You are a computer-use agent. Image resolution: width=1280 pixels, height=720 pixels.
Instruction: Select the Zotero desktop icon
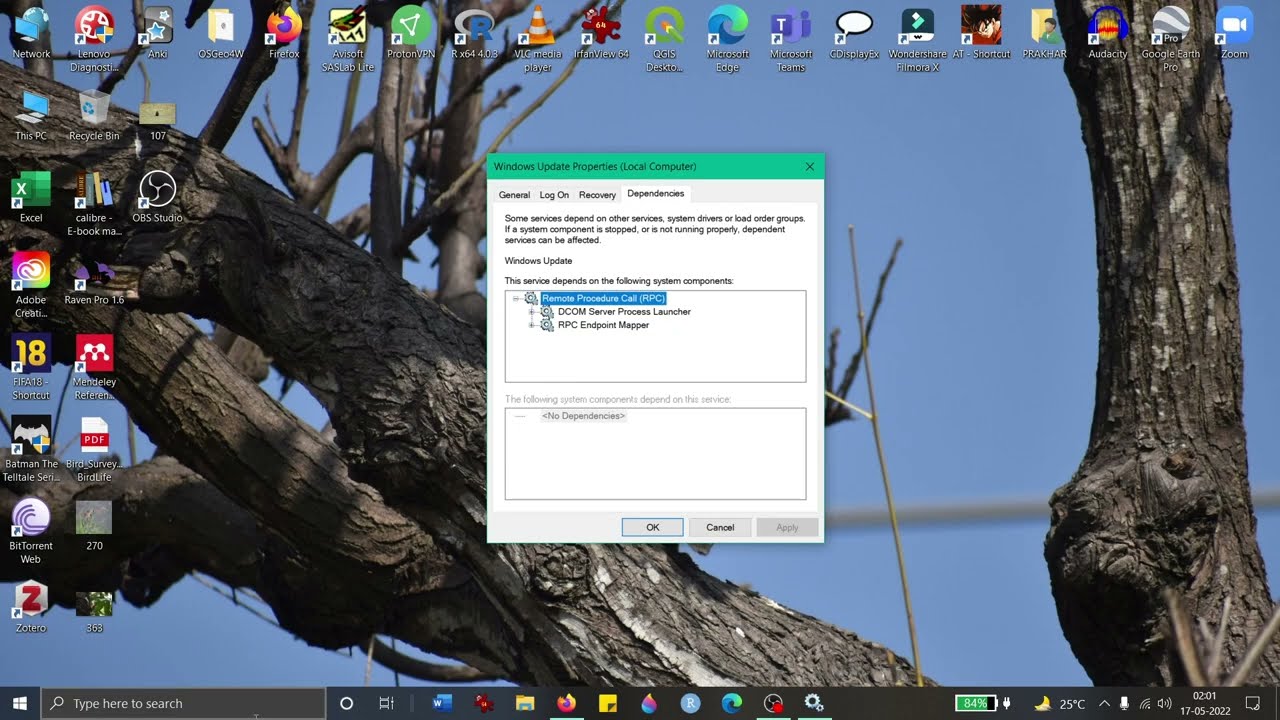coord(31,607)
